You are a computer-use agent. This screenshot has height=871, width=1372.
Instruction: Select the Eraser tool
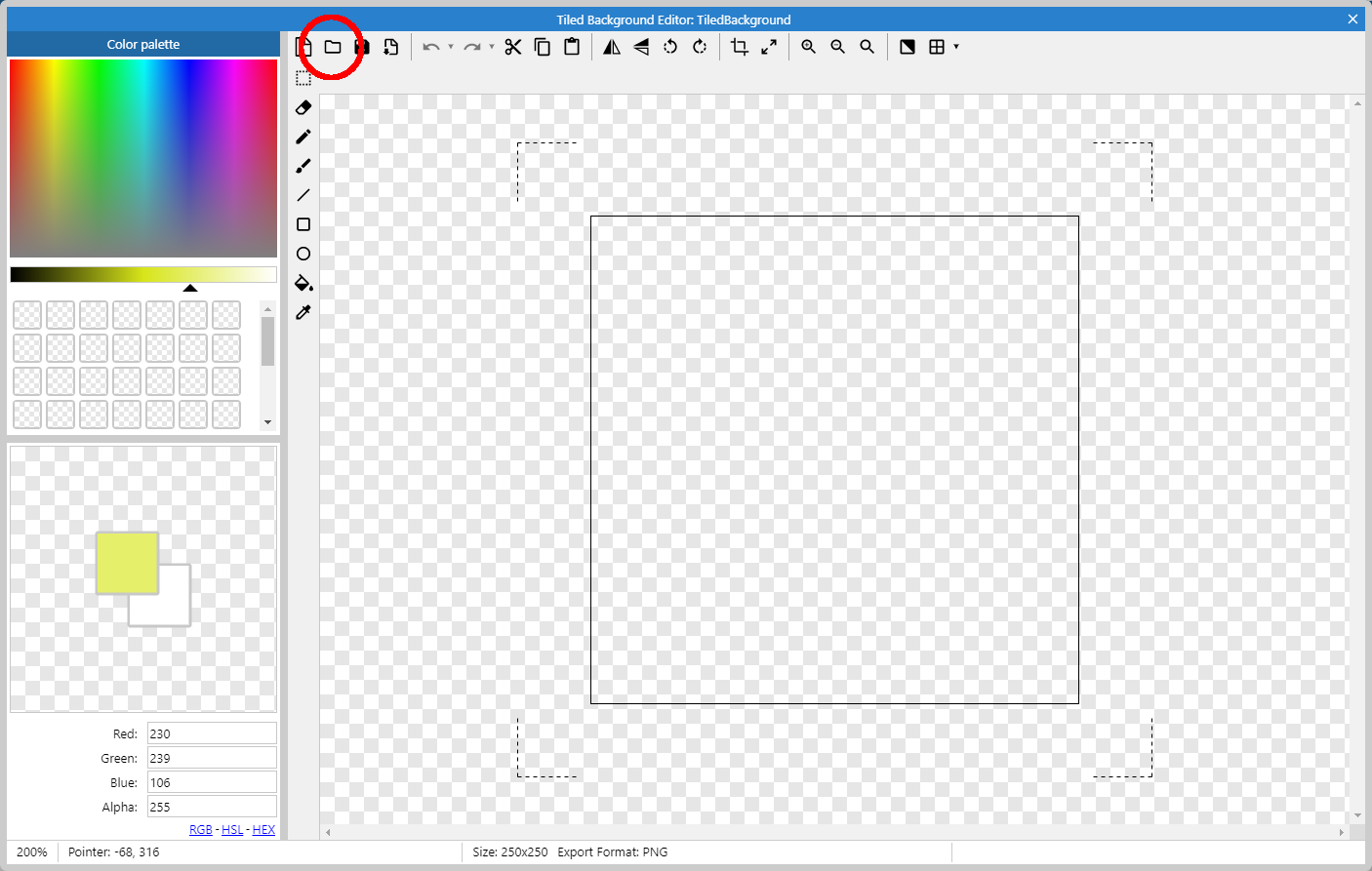[x=303, y=107]
